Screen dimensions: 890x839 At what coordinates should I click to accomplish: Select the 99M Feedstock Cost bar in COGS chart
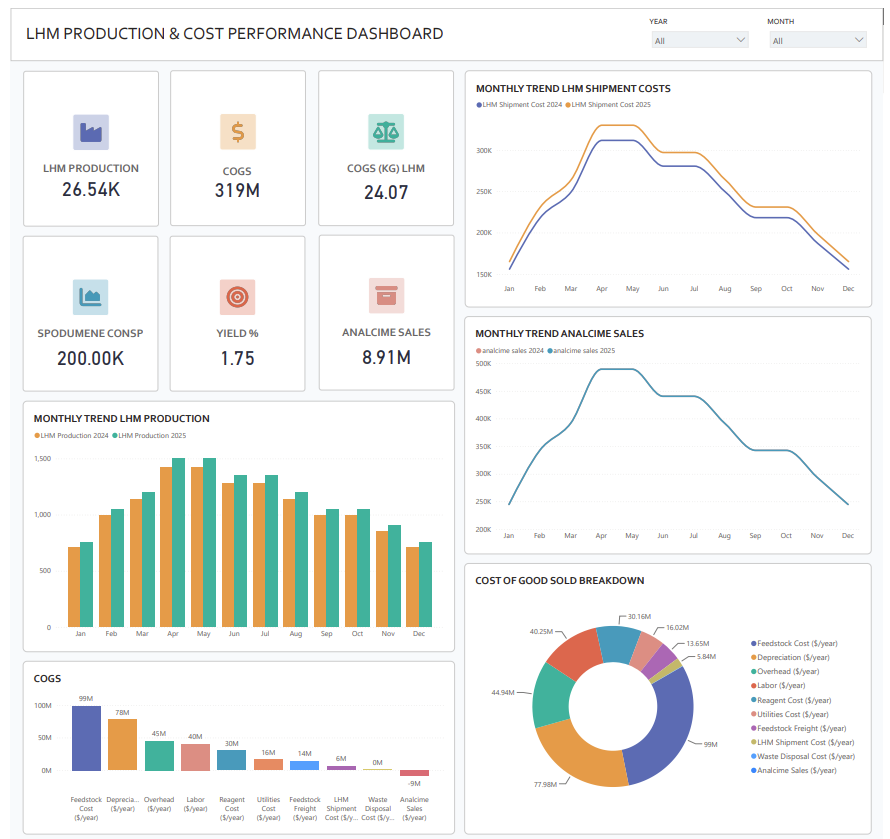pyautogui.click(x=86, y=739)
